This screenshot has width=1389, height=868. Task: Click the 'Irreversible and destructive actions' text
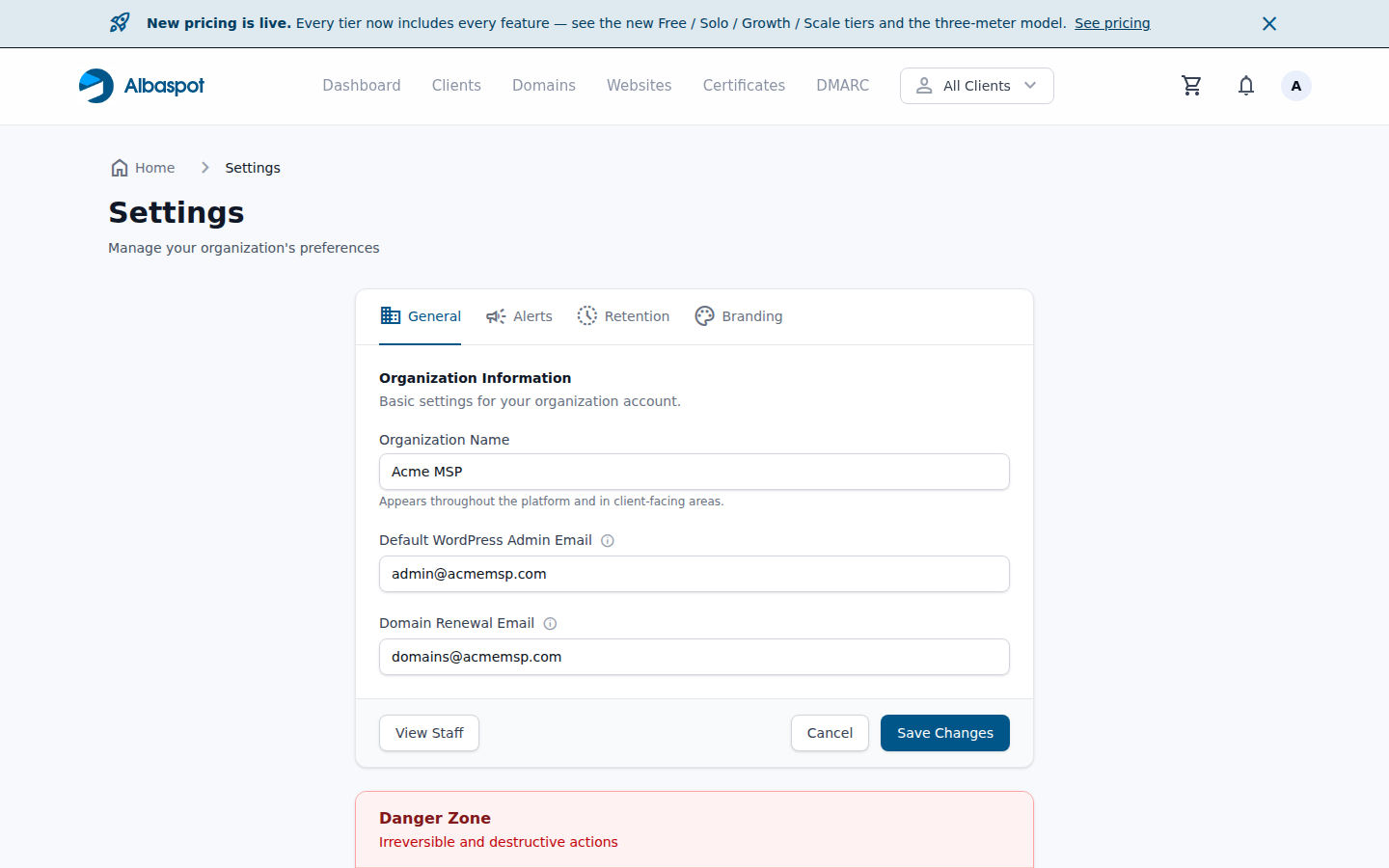499,842
